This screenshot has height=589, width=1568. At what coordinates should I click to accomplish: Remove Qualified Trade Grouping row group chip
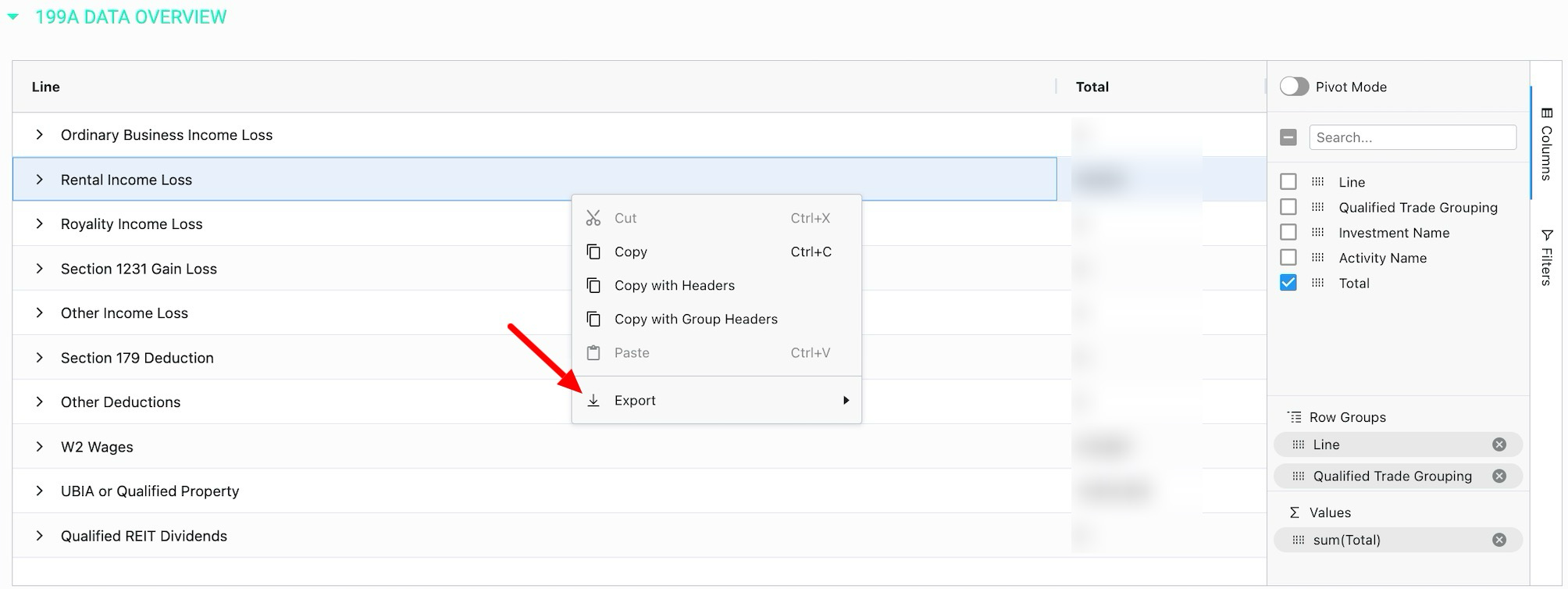click(x=1499, y=476)
